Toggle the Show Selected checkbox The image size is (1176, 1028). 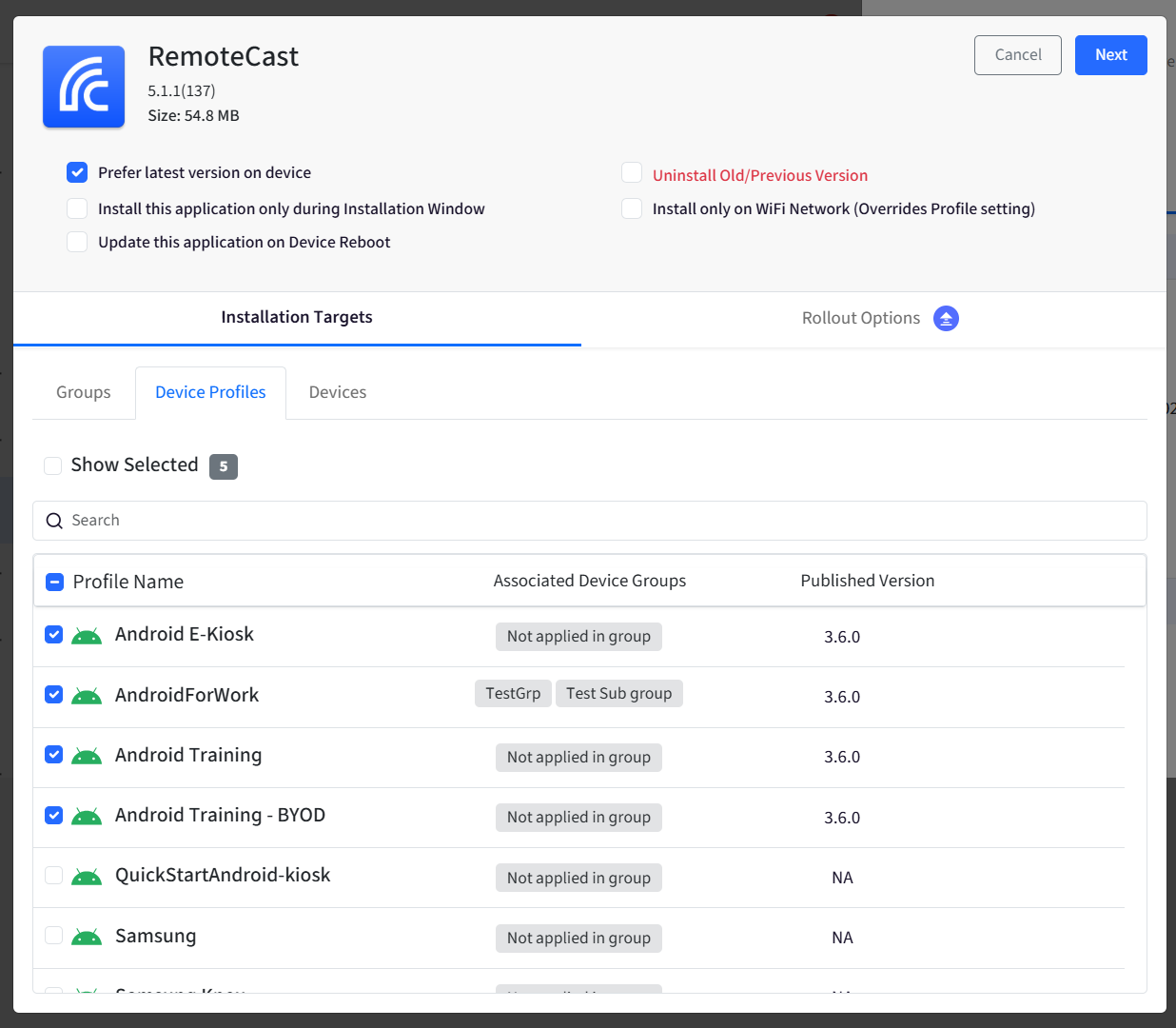pyautogui.click(x=52, y=465)
